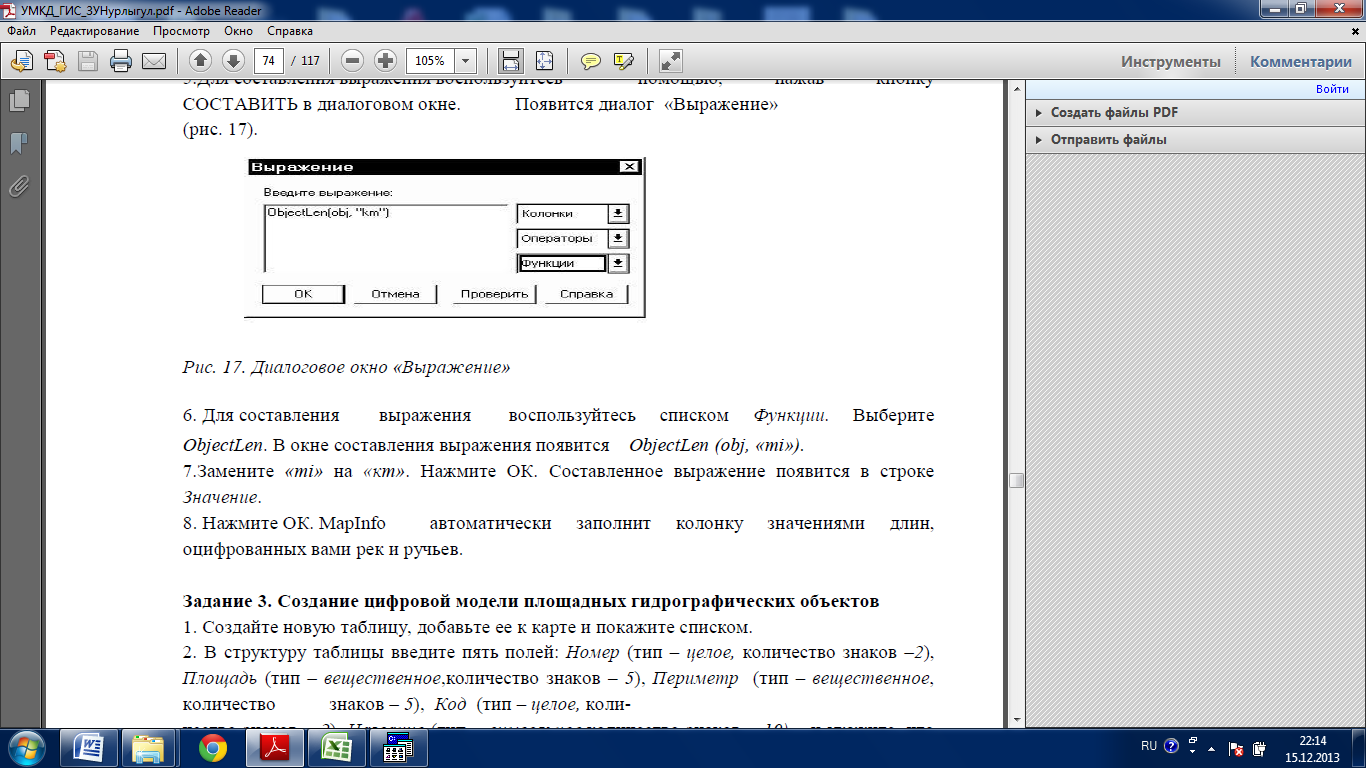Select the fit-to-width scrolling icon

click(x=511, y=60)
